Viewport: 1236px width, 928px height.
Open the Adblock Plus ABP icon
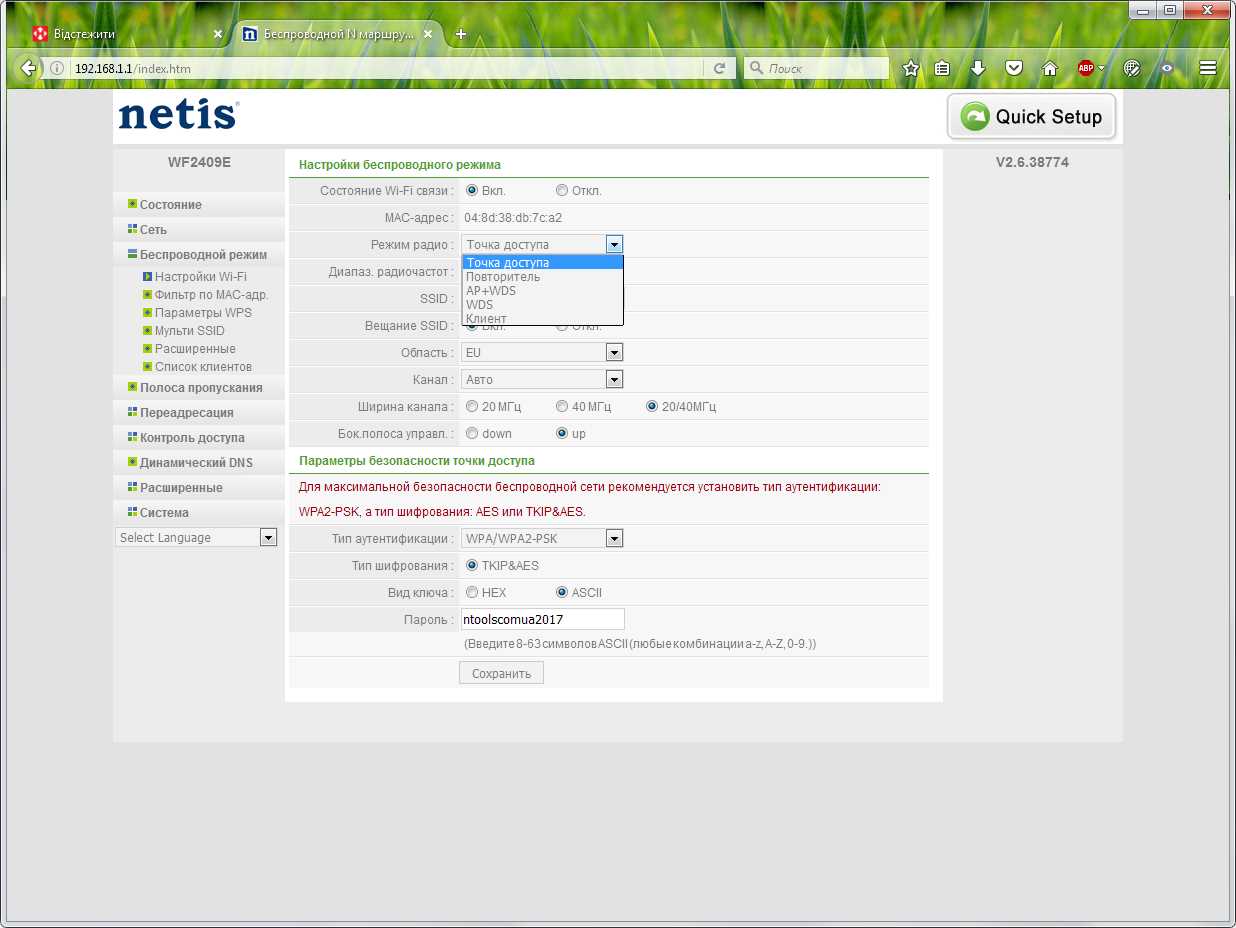pos(1086,68)
